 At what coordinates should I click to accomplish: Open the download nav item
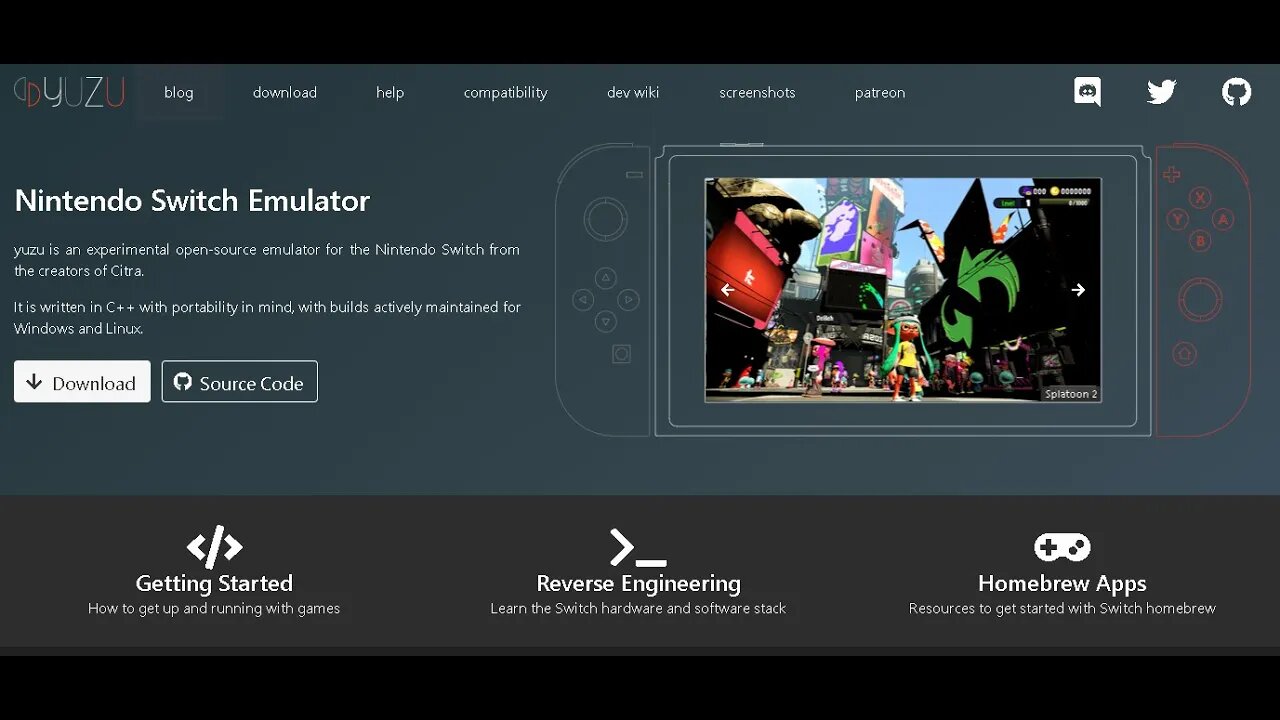click(285, 92)
